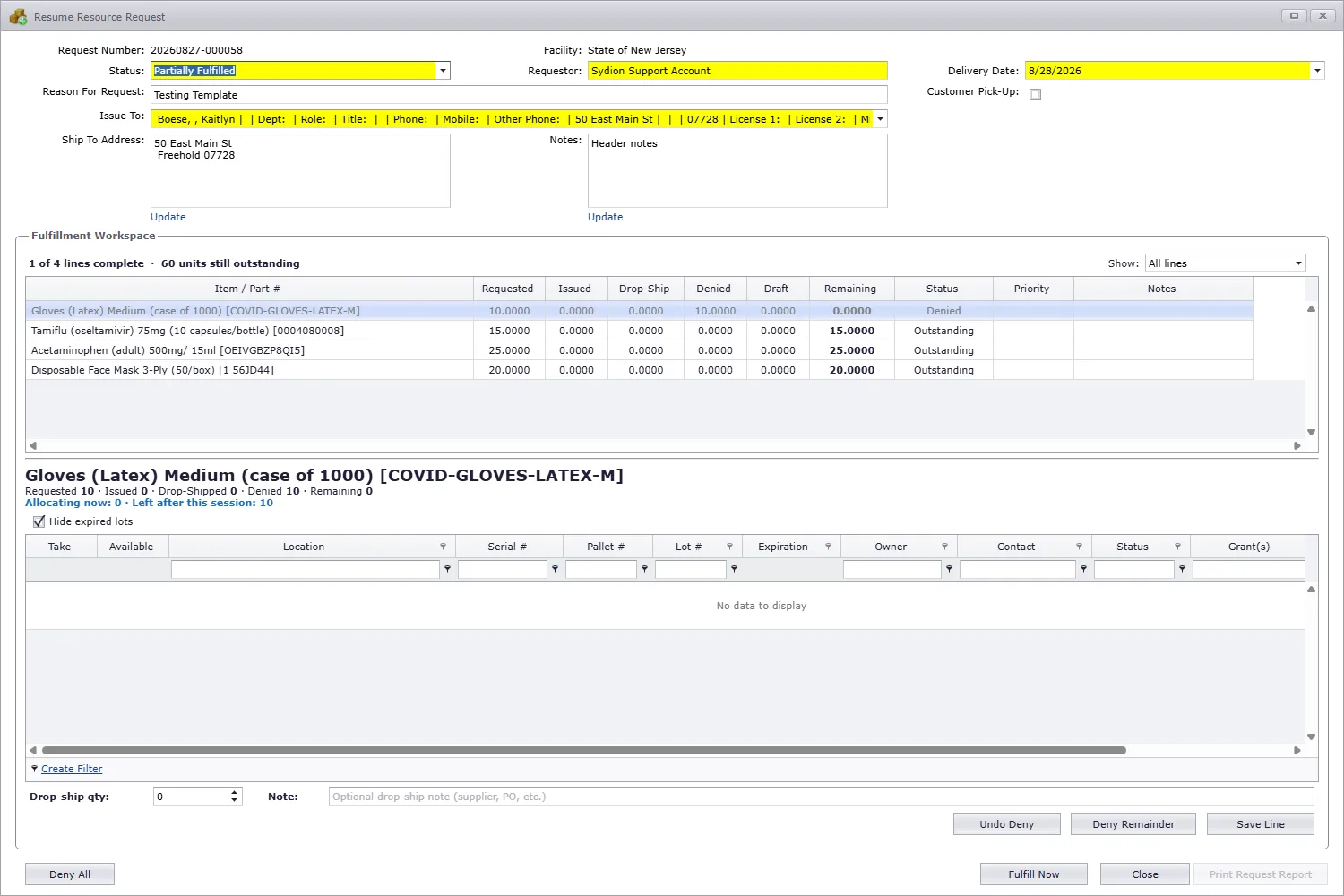
Task: Toggle the Customer Pick-Up checkbox
Action: pyautogui.click(x=1035, y=94)
